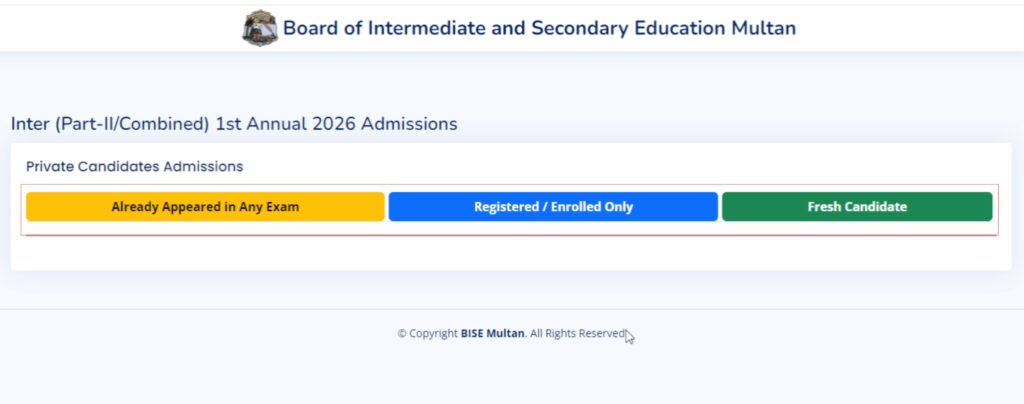The width and height of the screenshot is (1024, 404).
Task: Click the word Copyright in the footer
Action: pyautogui.click(x=434, y=333)
